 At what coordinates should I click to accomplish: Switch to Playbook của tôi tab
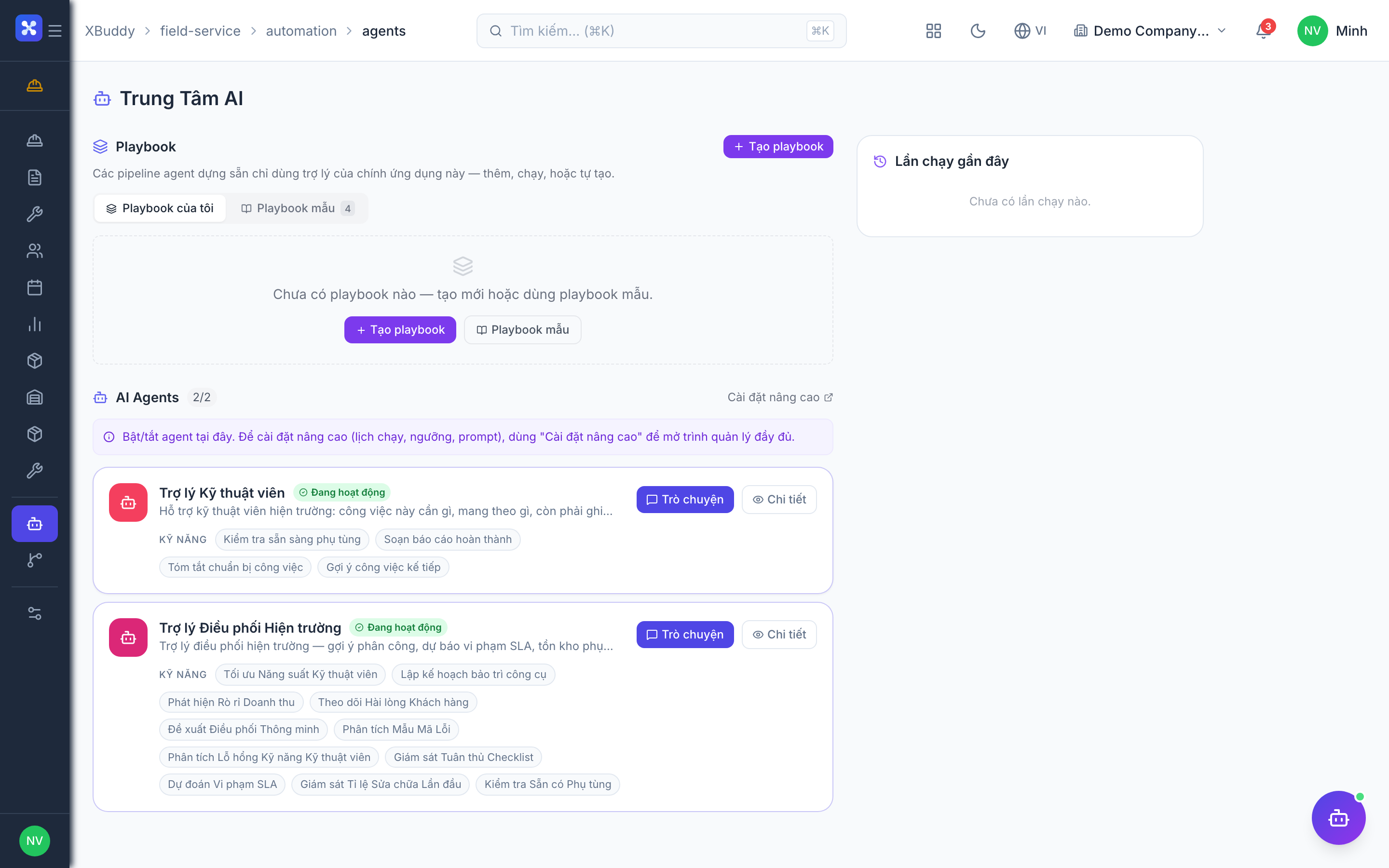(x=160, y=208)
